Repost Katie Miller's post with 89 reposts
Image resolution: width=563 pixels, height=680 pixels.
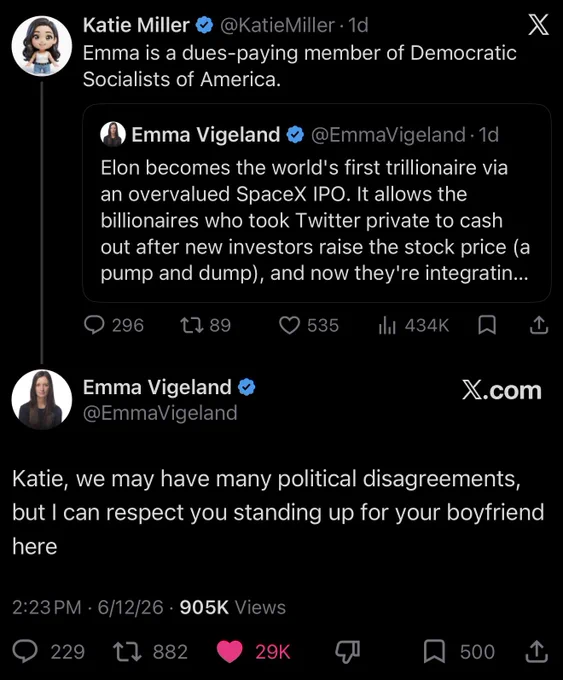tap(192, 325)
